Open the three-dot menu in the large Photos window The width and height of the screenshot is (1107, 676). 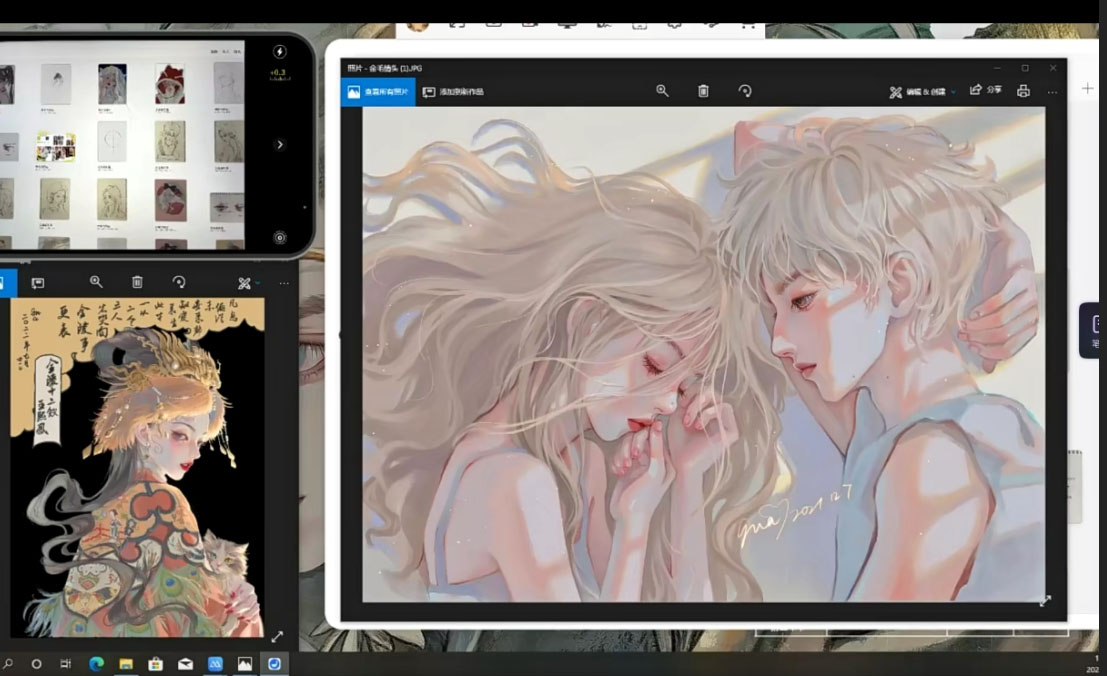(1052, 92)
